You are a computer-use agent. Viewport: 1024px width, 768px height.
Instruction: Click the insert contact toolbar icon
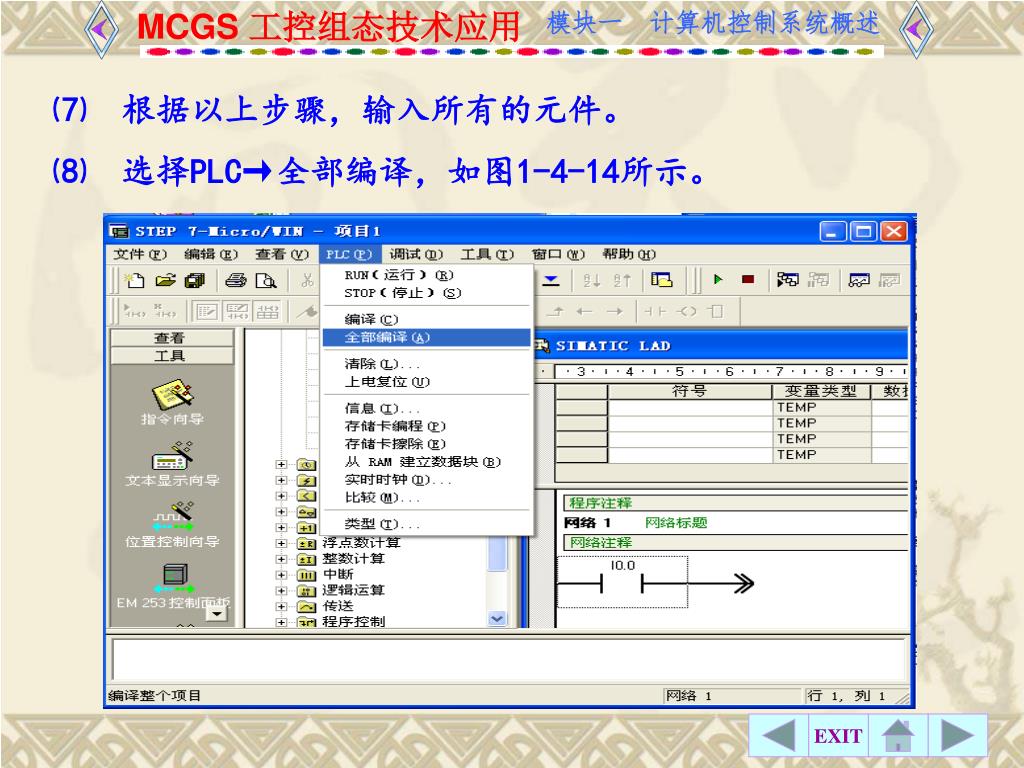(x=655, y=312)
